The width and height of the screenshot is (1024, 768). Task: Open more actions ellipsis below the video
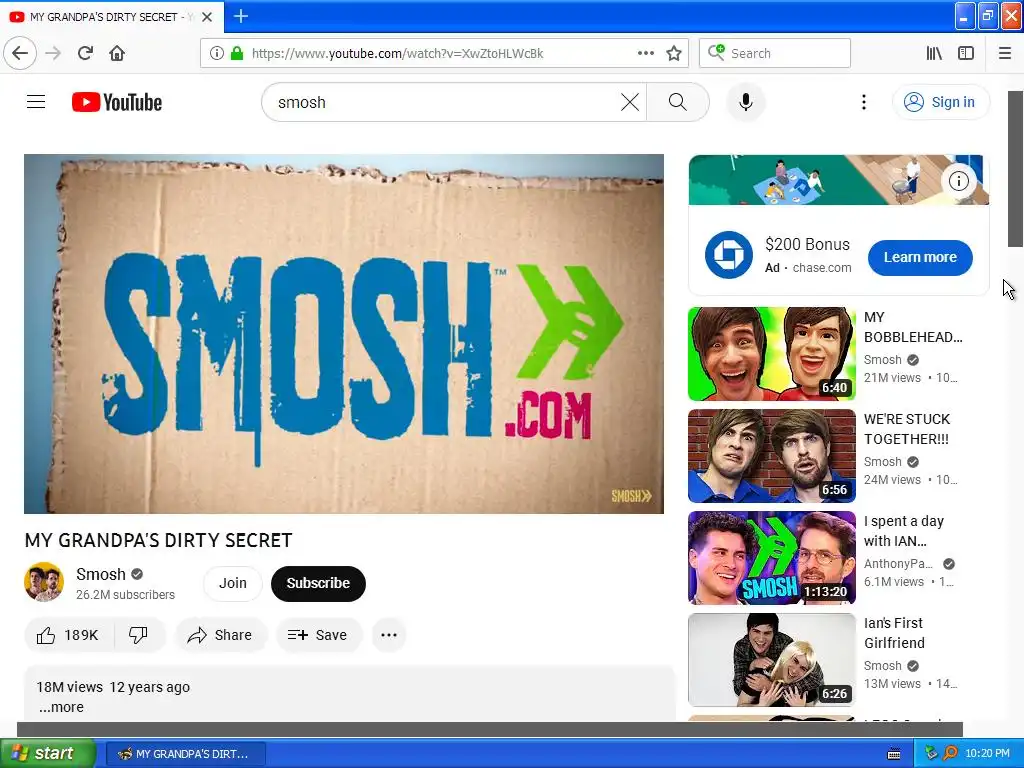click(389, 635)
